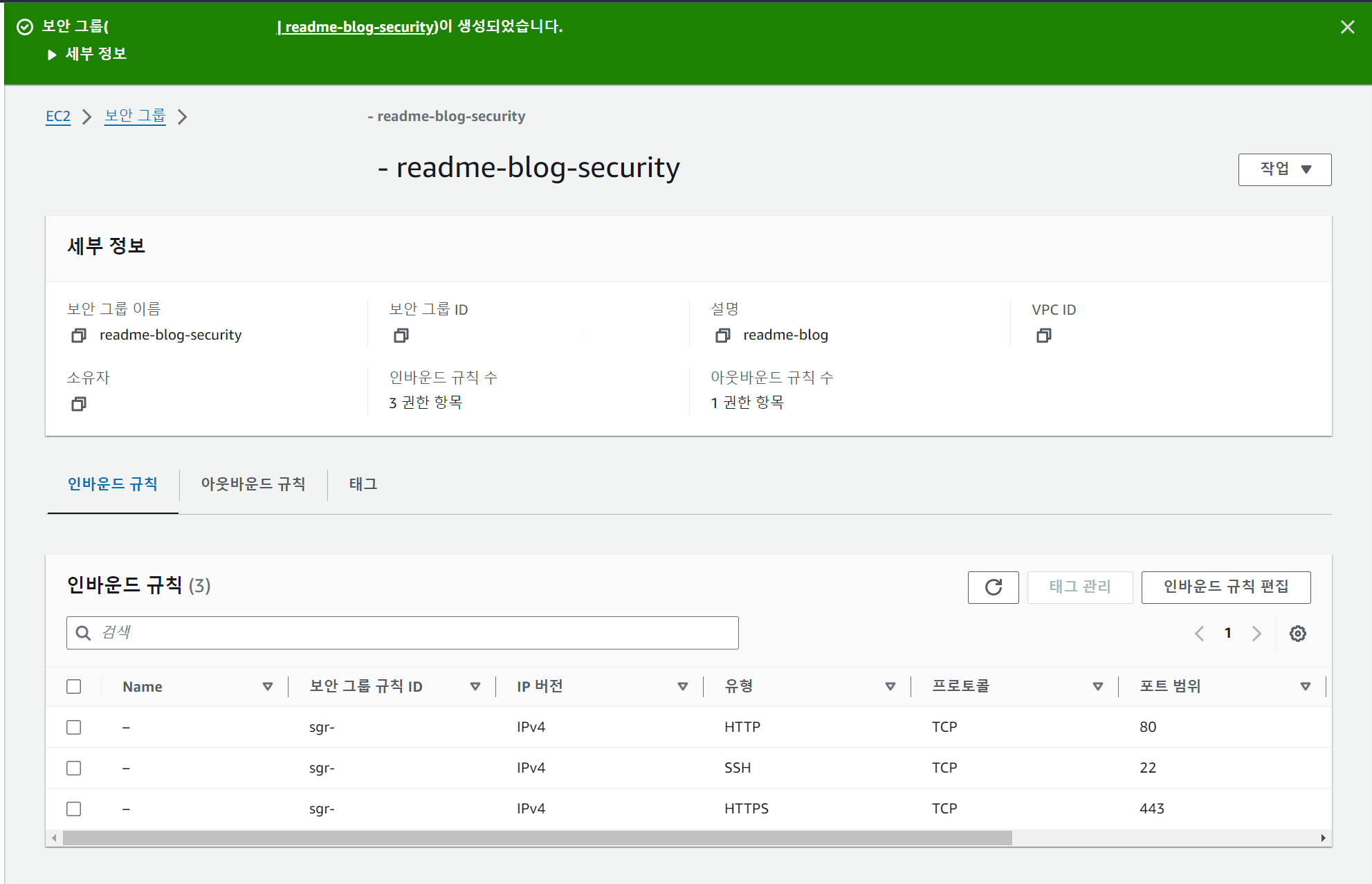The width and height of the screenshot is (1372, 884).
Task: Go to the next rules page arrow
Action: (x=1256, y=634)
